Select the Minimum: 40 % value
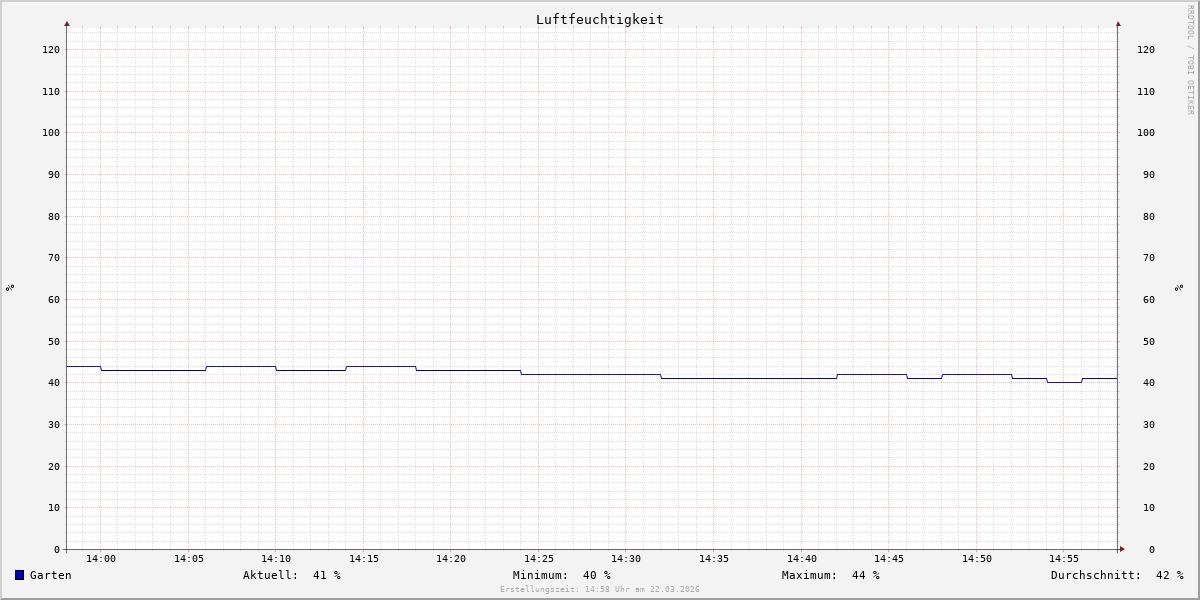The width and height of the screenshot is (1200, 600). click(562, 575)
